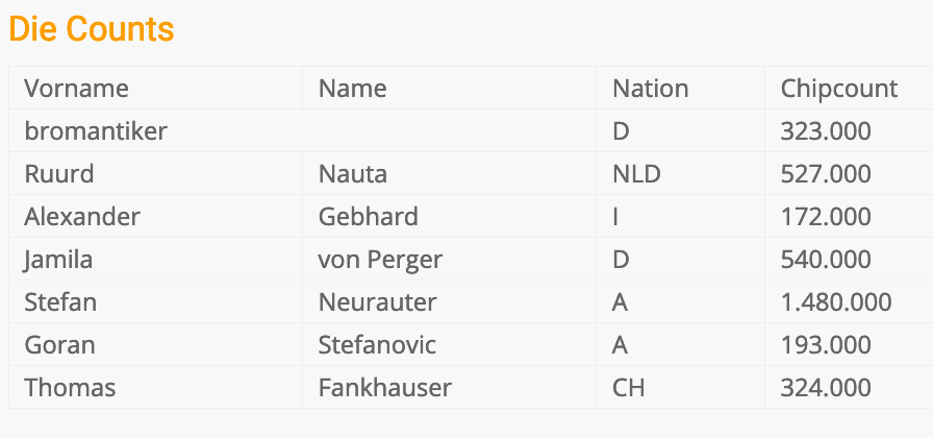Screen dimensions: 933x438
Task: Select the 'von Perger' name cell
Action: [380, 260]
